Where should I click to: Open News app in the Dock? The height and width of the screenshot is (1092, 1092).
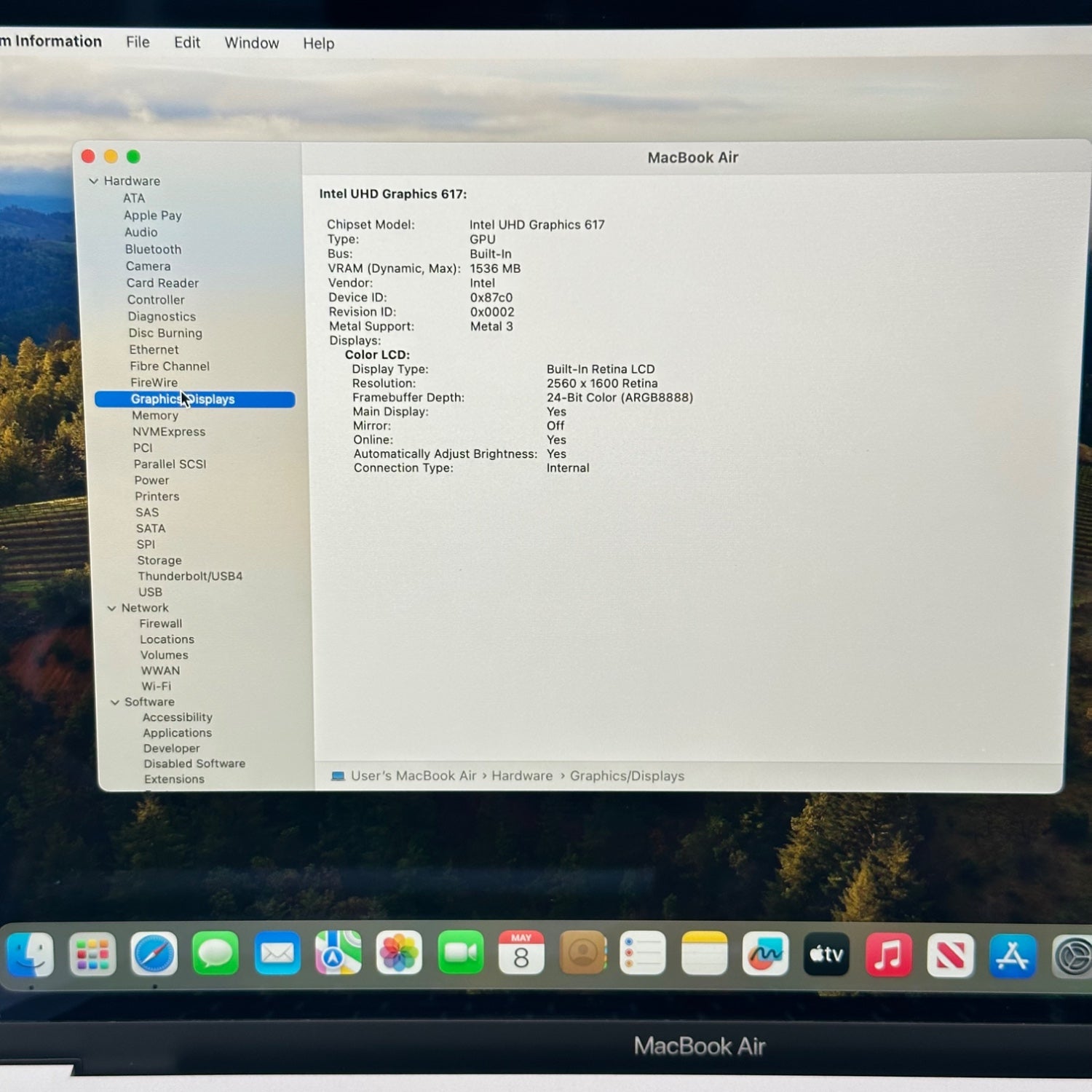pyautogui.click(x=950, y=955)
